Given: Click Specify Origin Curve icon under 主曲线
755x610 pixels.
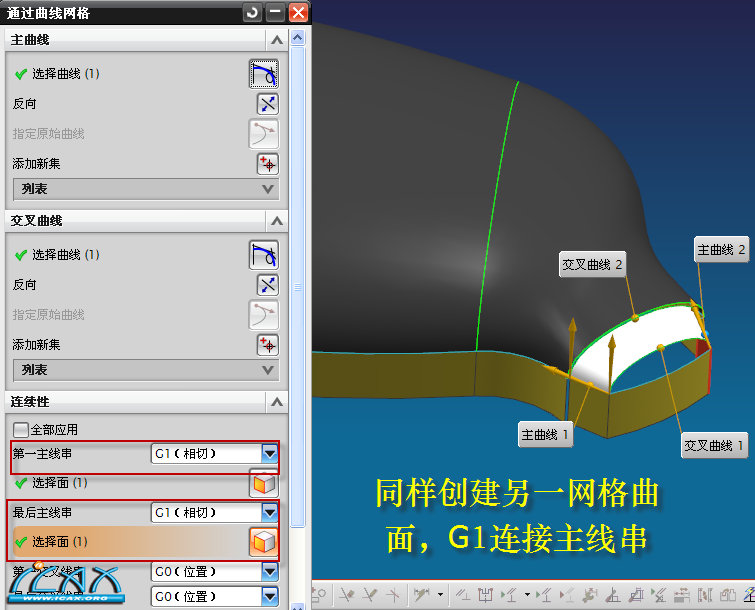Looking at the screenshot, I should tap(263, 133).
